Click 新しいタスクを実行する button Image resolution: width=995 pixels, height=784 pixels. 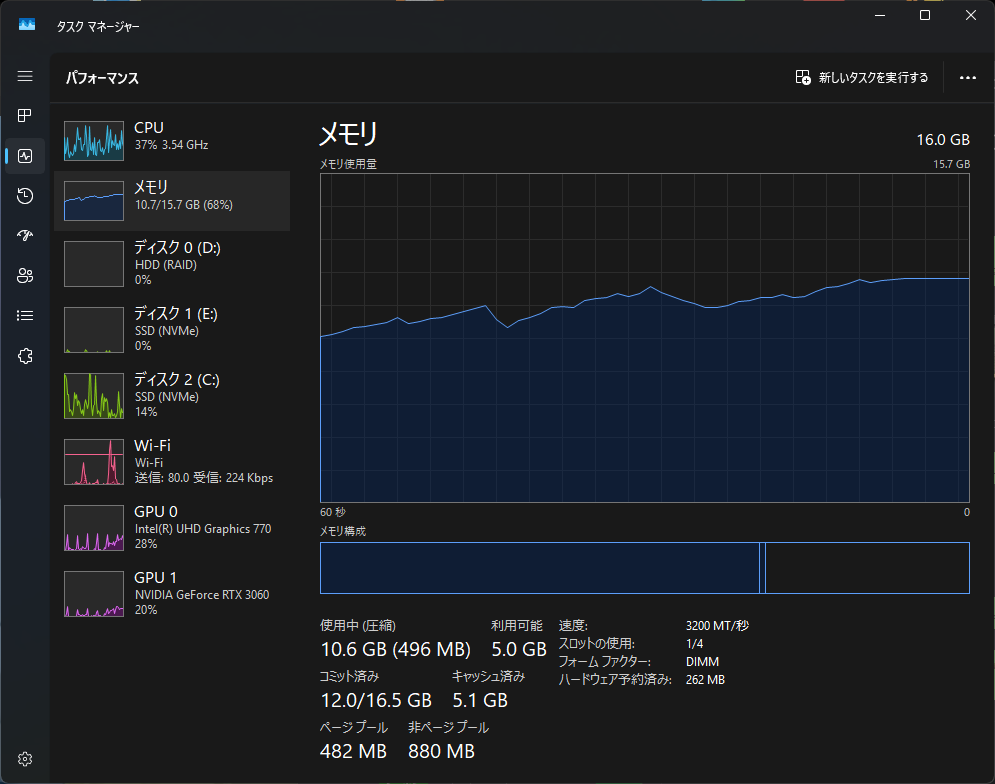[x=862, y=78]
